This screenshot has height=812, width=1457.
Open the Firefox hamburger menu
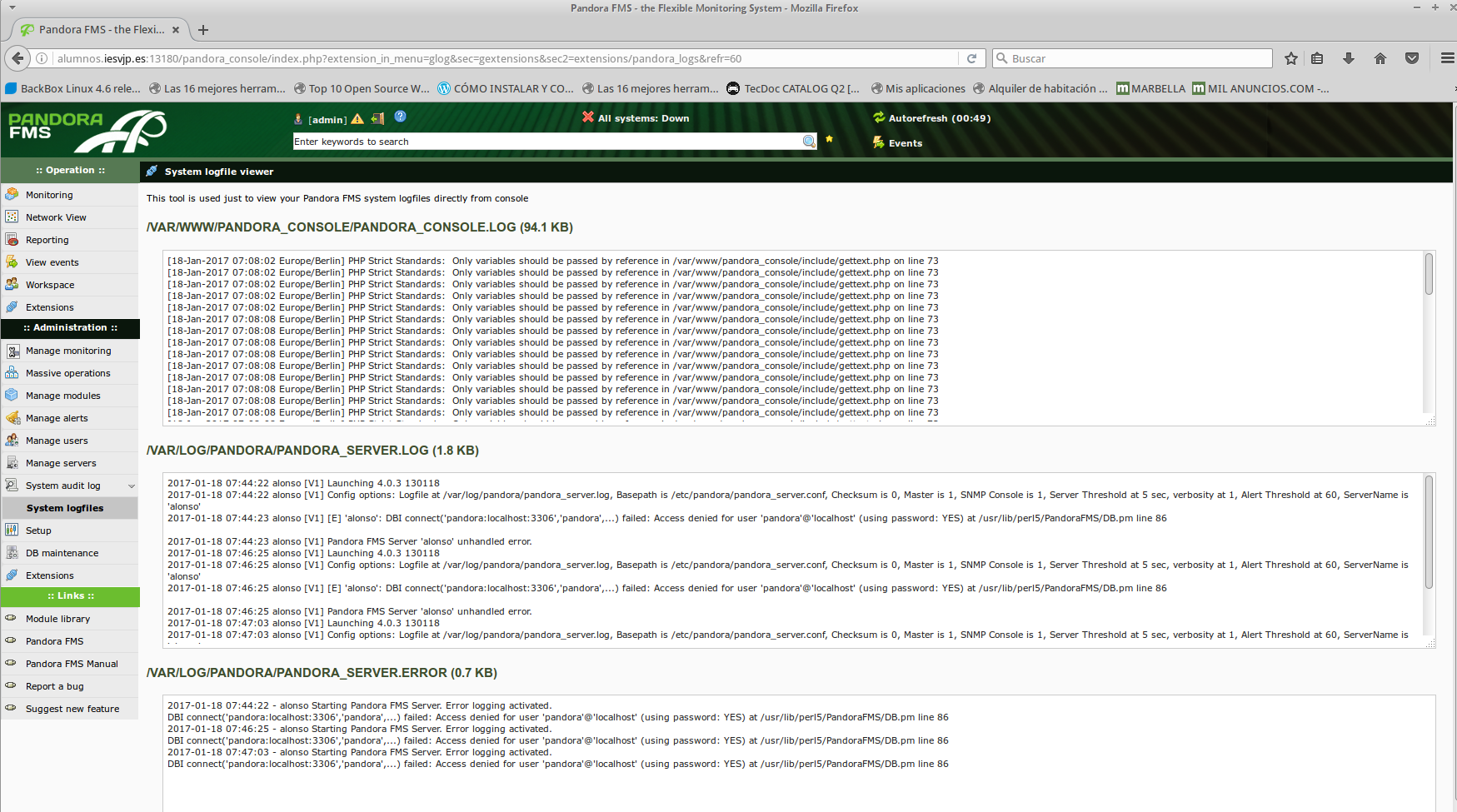click(x=1447, y=58)
